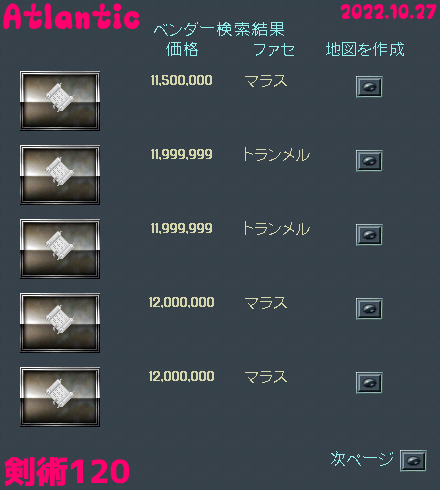The image size is (440, 490).
Task: Click the map button for the first 12,000,000 listing
Action: [x=369, y=309]
